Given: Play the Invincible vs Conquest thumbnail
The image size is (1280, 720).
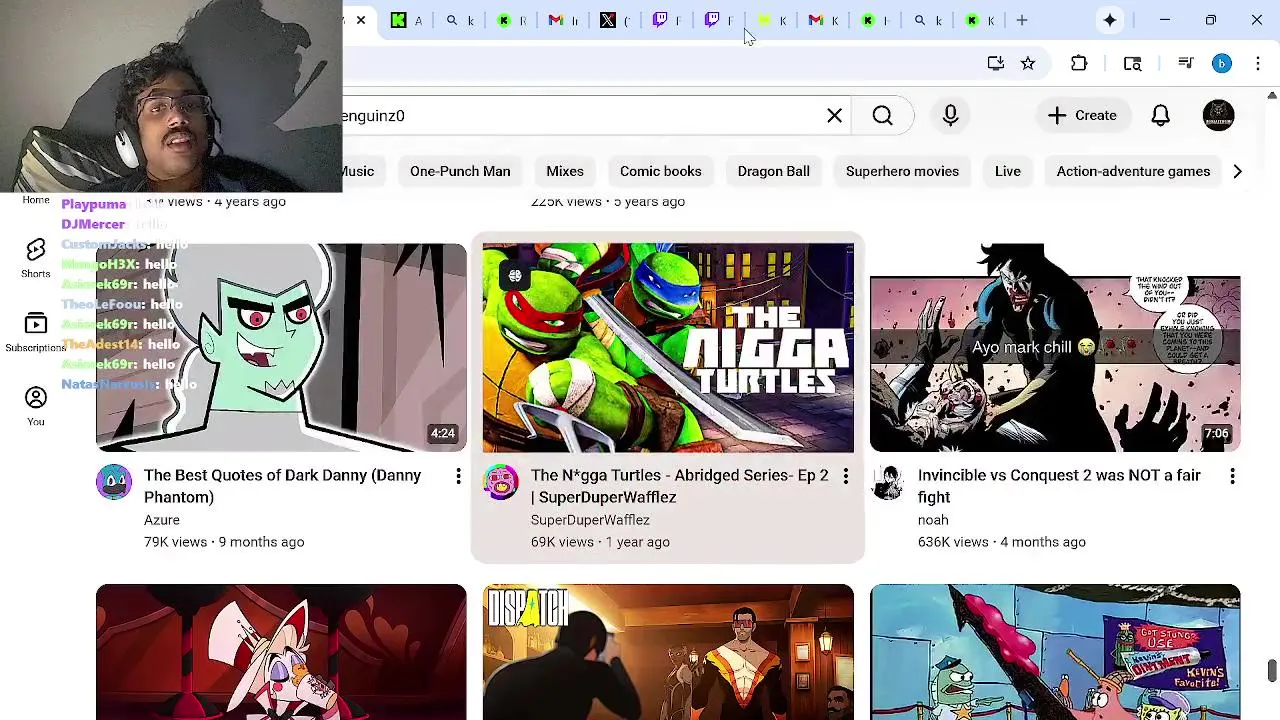Looking at the screenshot, I should click(1055, 347).
